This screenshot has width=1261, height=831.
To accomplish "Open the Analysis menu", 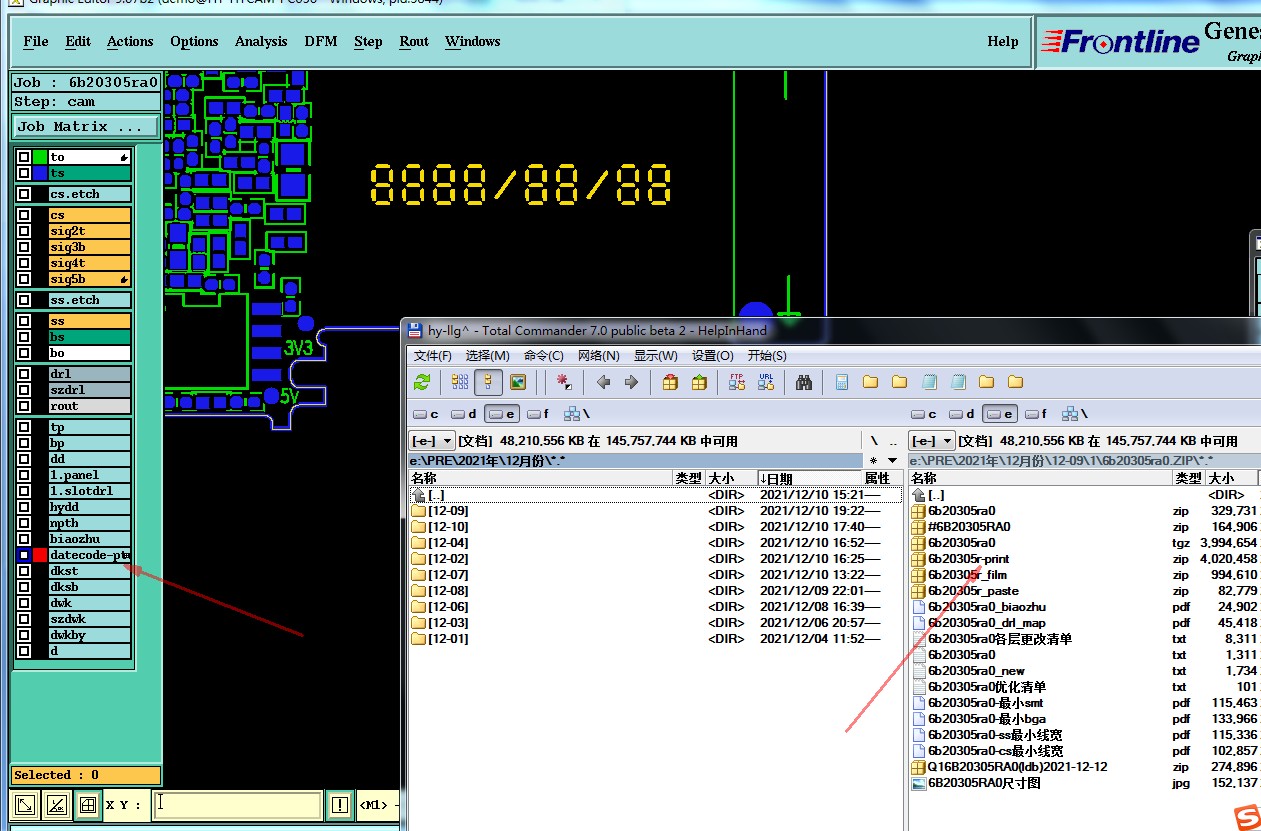I will point(261,41).
